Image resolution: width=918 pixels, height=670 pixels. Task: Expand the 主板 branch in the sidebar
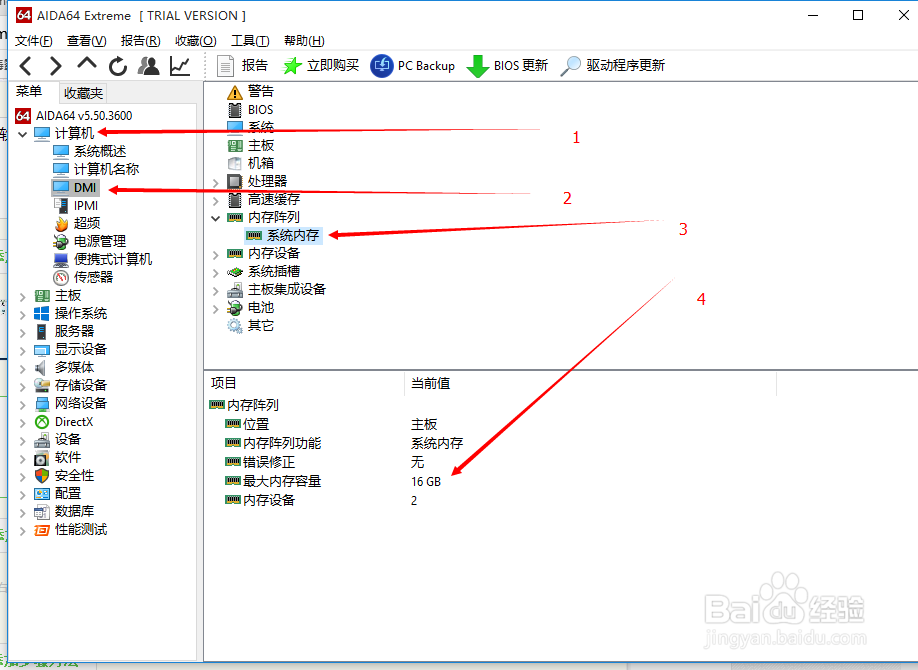(24, 294)
